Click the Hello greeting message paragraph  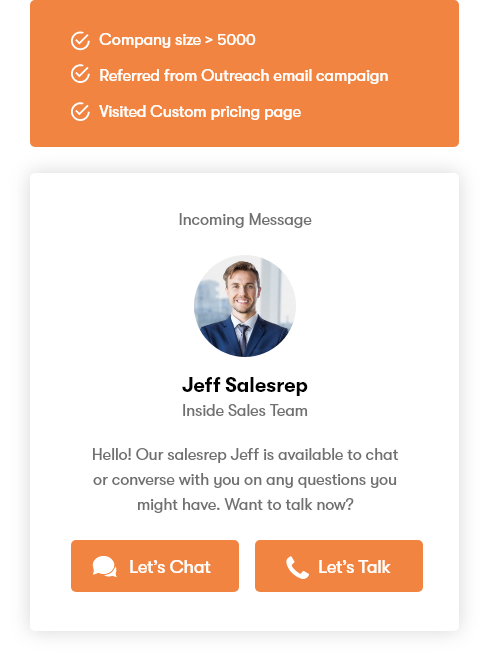point(245,480)
